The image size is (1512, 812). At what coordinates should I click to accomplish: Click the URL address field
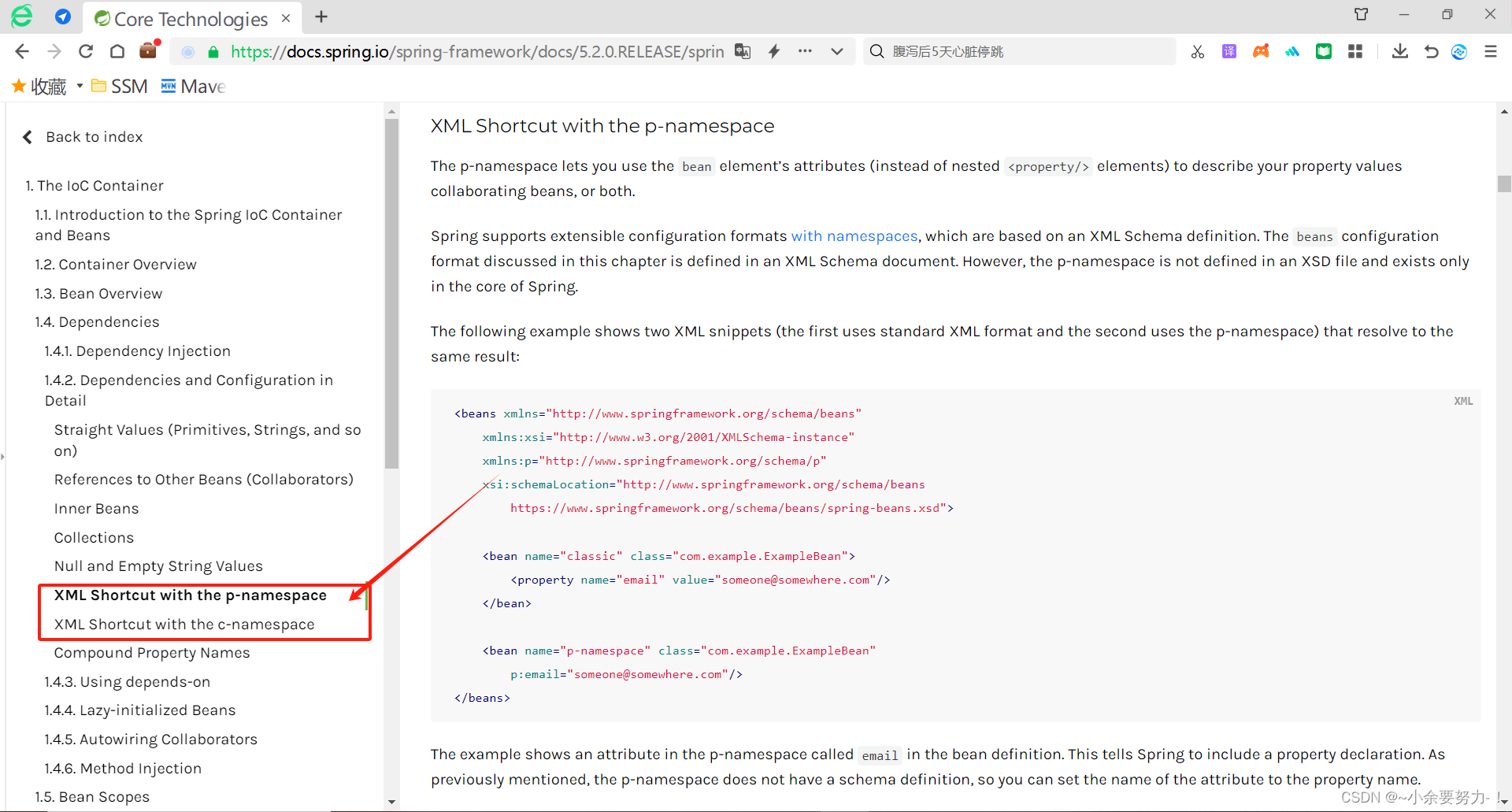(x=476, y=52)
